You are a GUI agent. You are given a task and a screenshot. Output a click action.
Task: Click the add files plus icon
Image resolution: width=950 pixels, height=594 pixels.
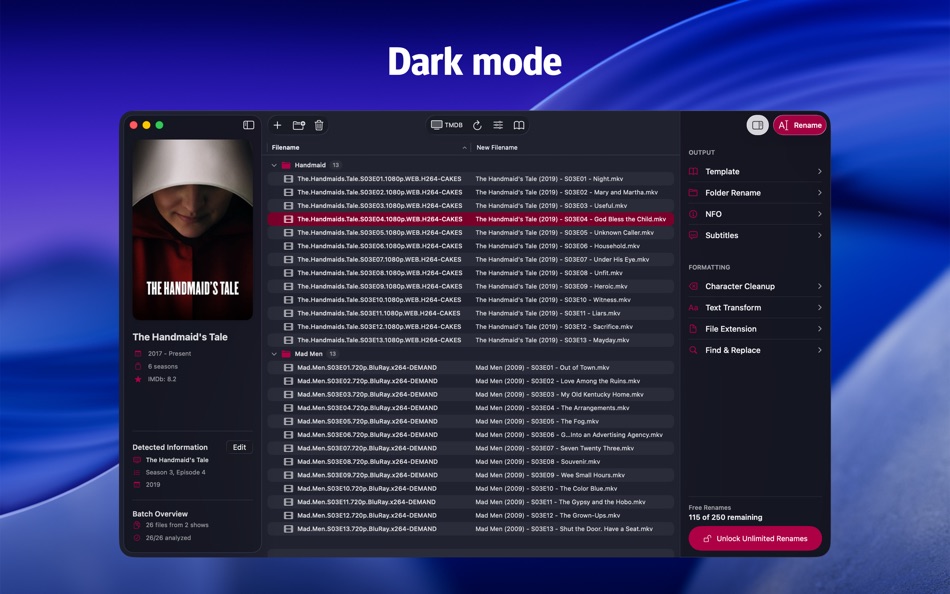point(277,125)
